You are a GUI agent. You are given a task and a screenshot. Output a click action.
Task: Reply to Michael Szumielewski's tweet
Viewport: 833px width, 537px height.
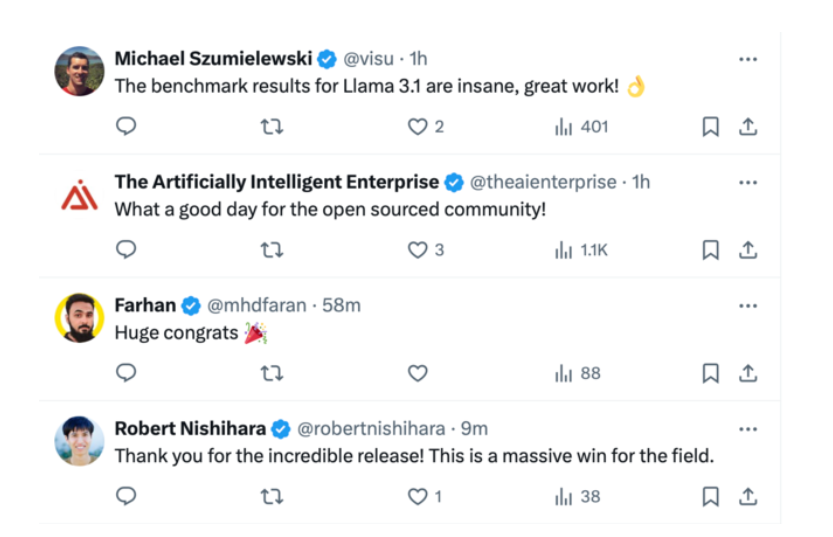pos(126,127)
